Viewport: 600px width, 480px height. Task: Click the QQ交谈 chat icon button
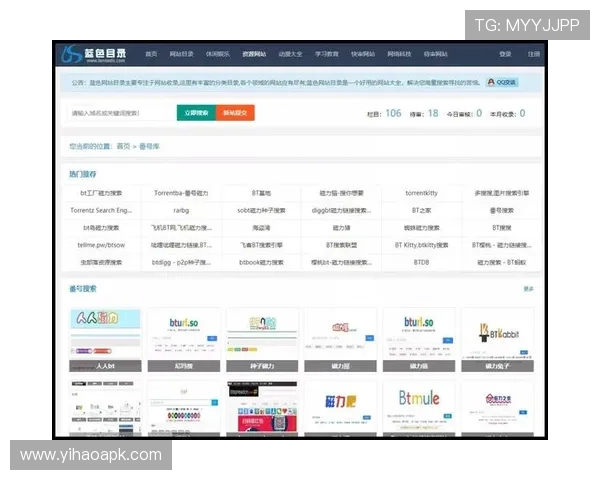pos(502,82)
